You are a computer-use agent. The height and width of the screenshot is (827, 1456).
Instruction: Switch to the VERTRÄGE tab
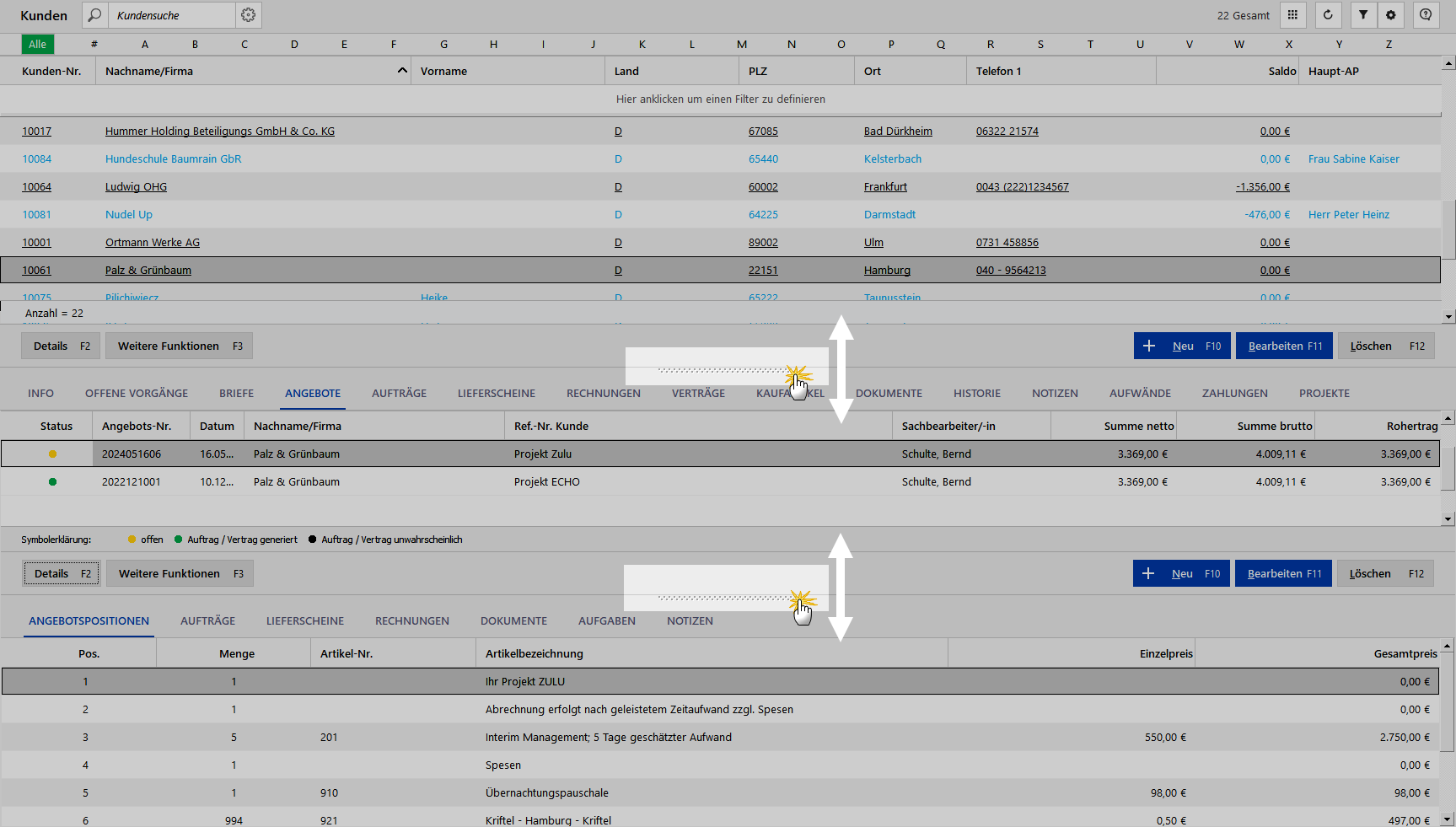[698, 394]
